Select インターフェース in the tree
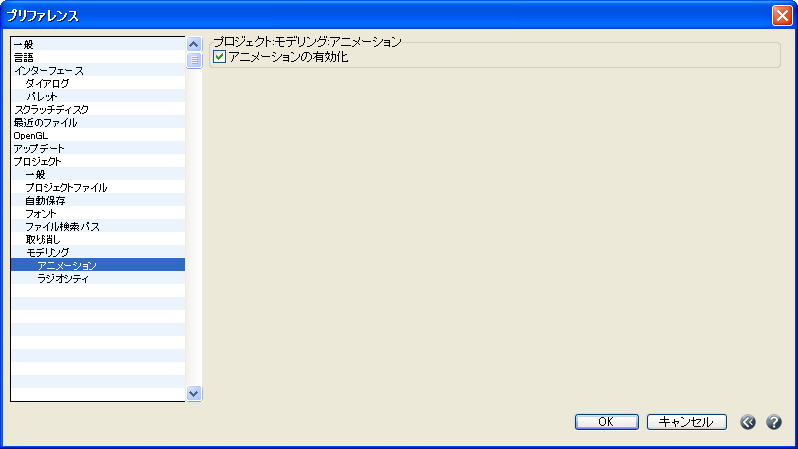The image size is (798, 449). (98, 70)
